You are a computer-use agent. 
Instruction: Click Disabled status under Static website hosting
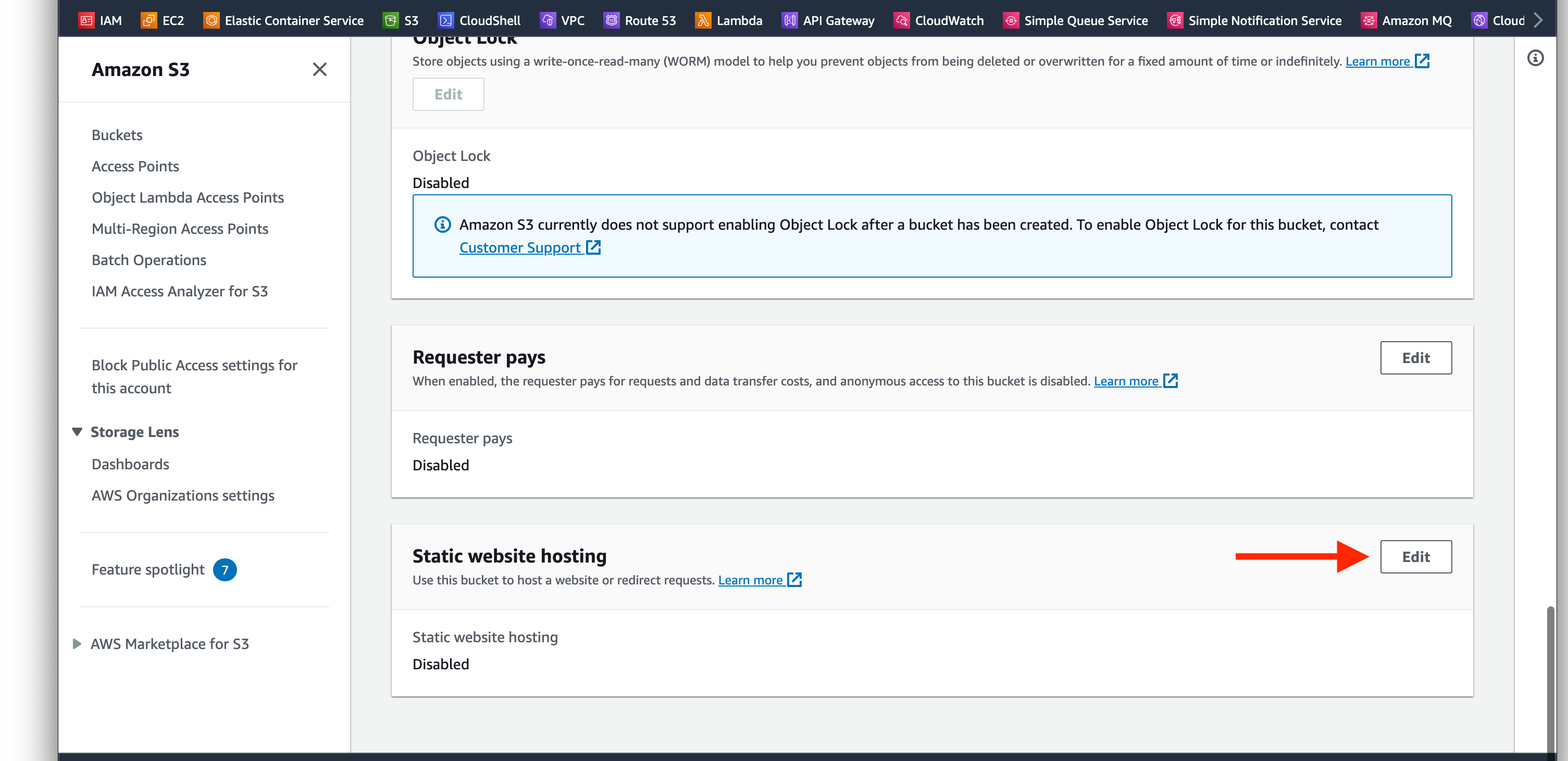coord(441,664)
